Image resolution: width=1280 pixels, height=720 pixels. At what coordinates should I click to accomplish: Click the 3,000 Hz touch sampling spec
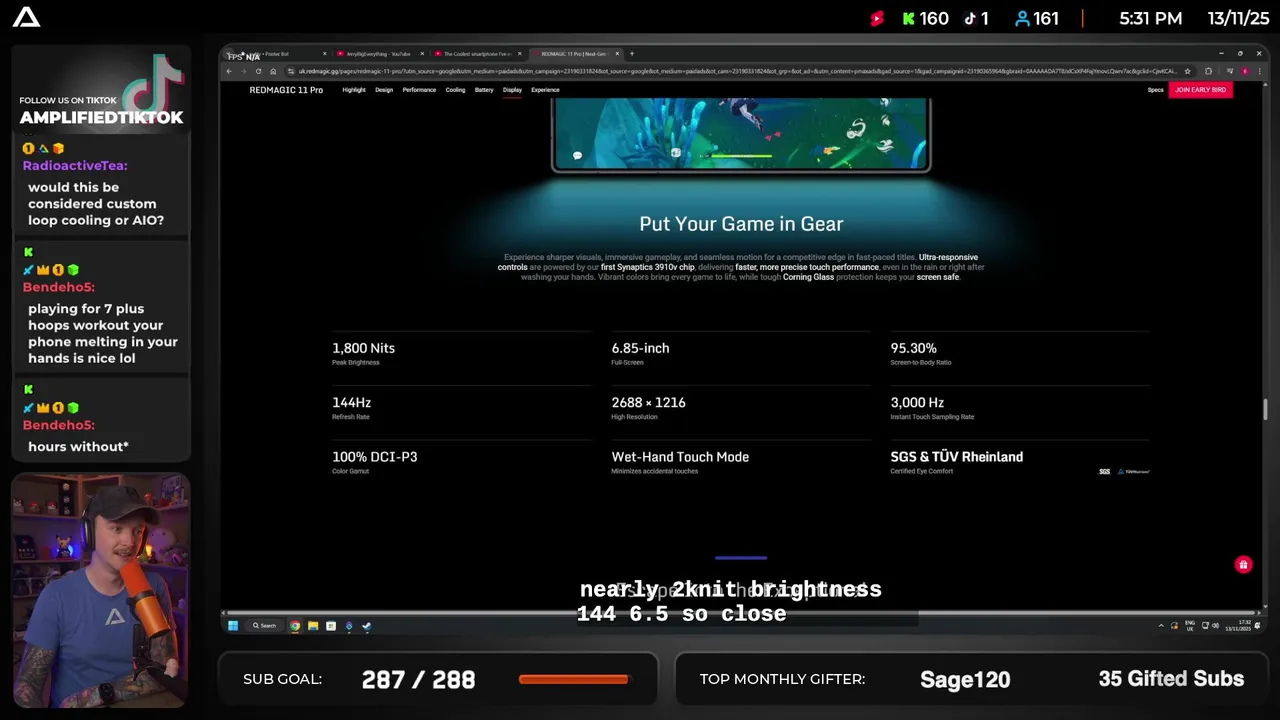click(917, 402)
